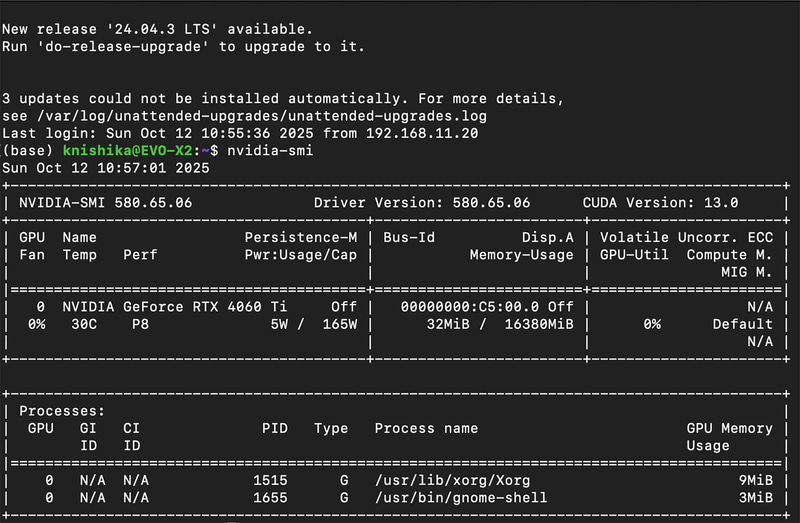Image resolution: width=800 pixels, height=523 pixels.
Task: Click the GPU-Util header
Action: 634,255
